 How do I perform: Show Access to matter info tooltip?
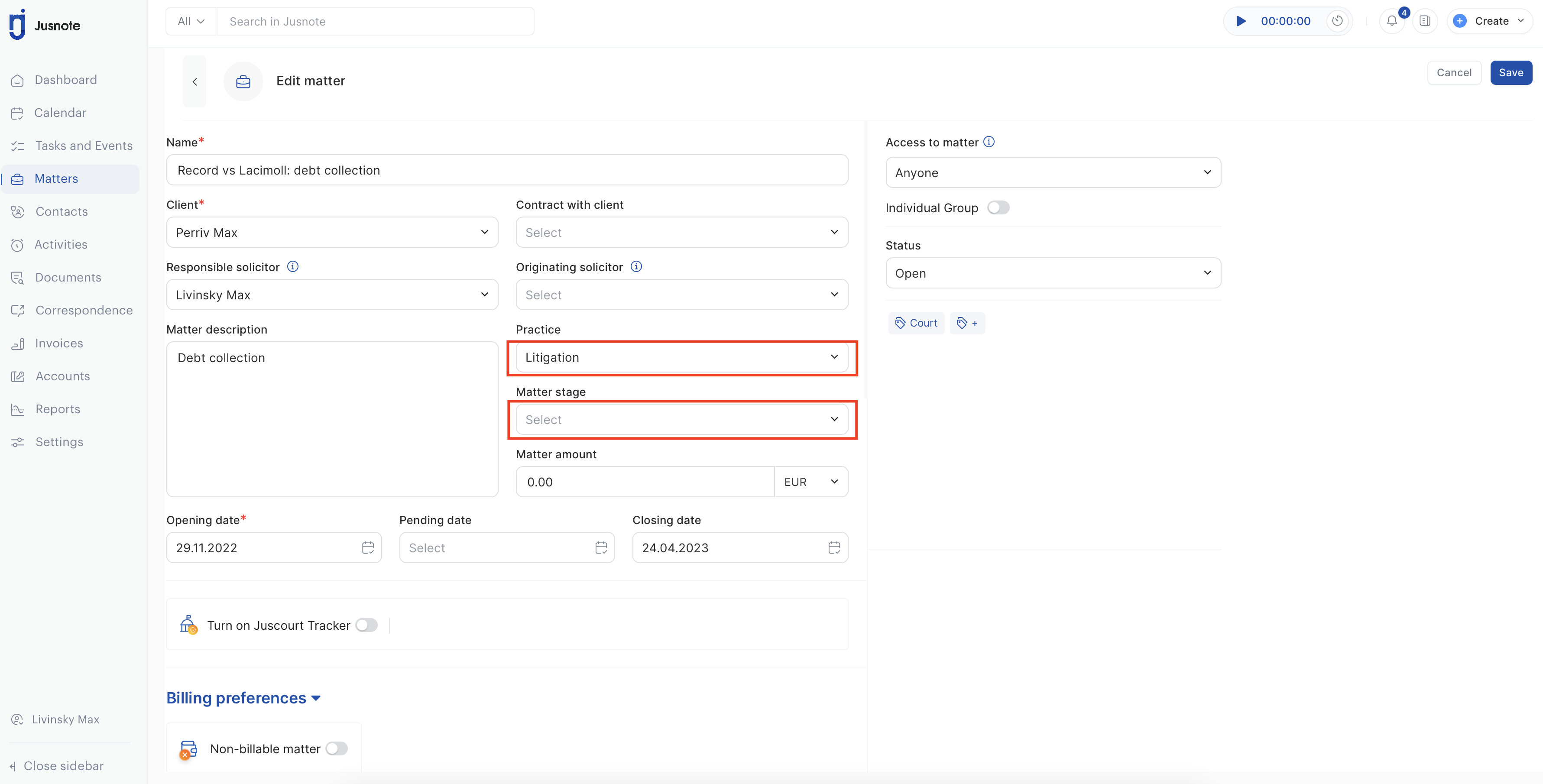click(x=989, y=142)
